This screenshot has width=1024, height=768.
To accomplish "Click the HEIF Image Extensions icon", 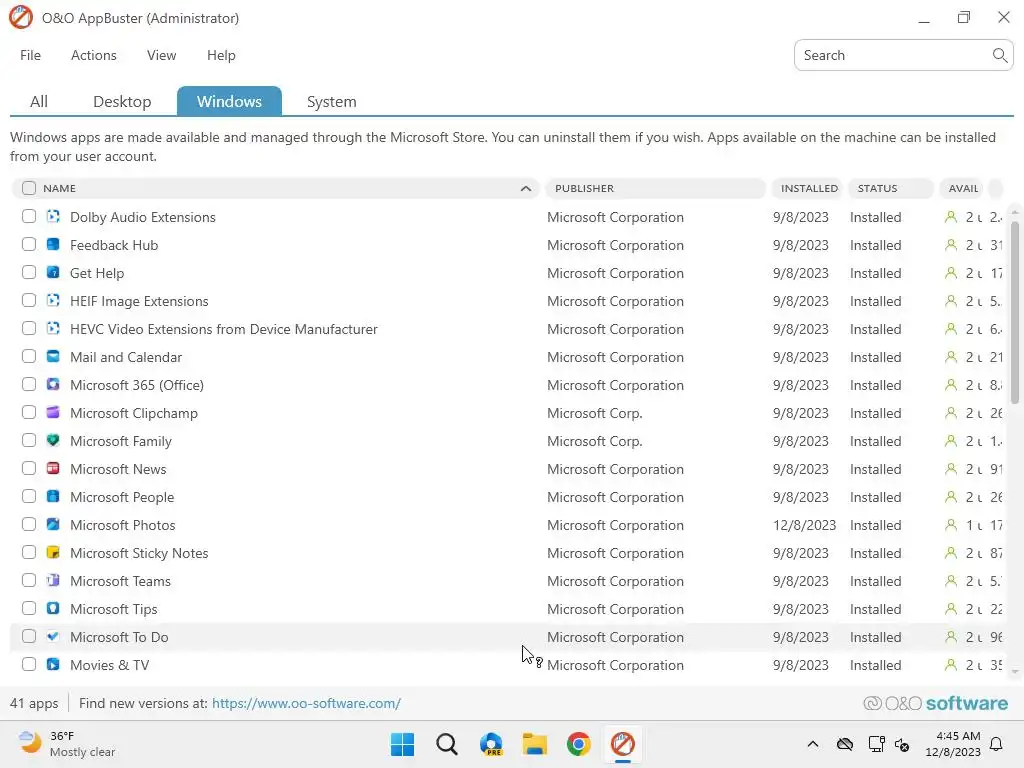I will click(x=54, y=300).
